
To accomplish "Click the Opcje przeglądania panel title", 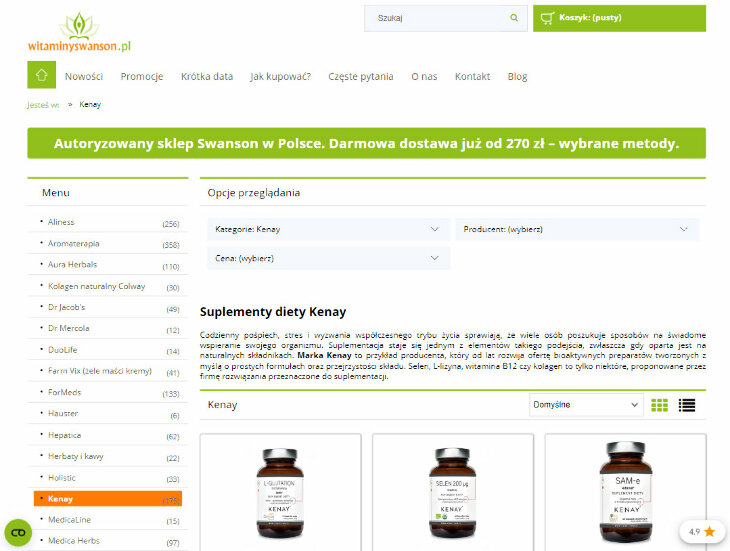I will [254, 193].
